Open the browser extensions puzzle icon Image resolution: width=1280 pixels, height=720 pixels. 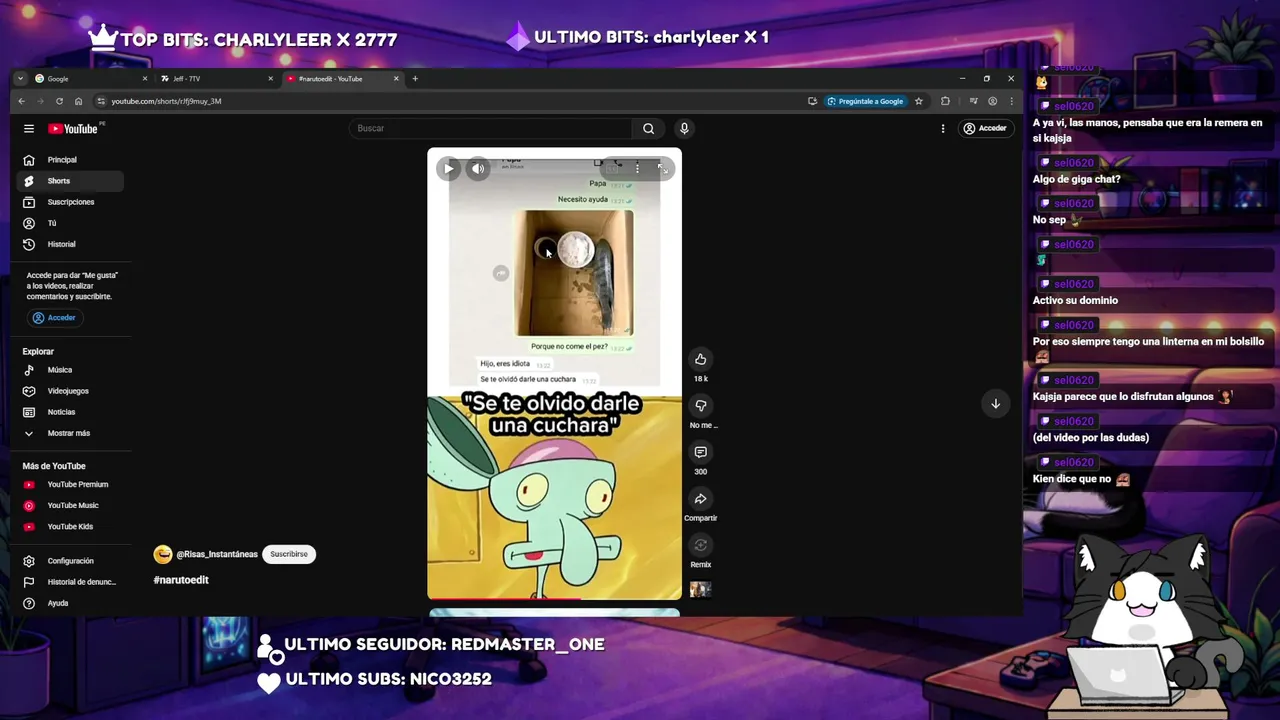click(x=945, y=101)
